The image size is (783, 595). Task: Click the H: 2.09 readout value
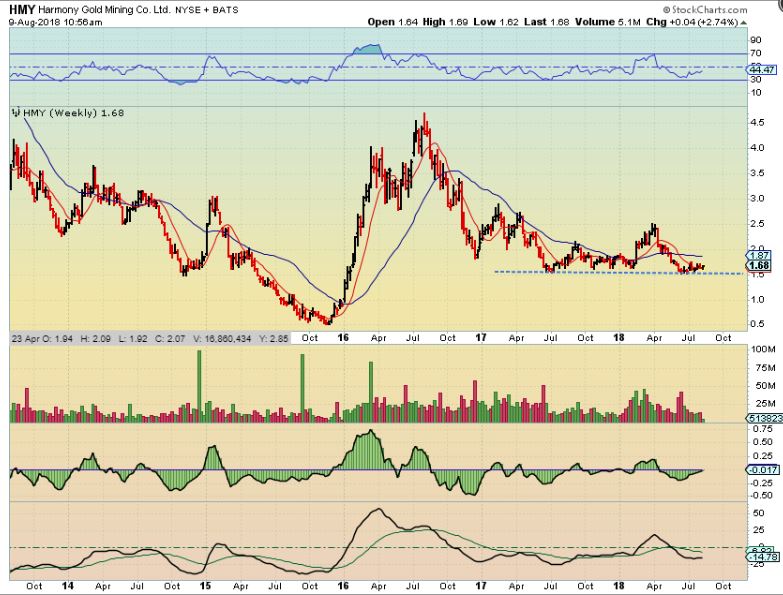pyautogui.click(x=95, y=338)
